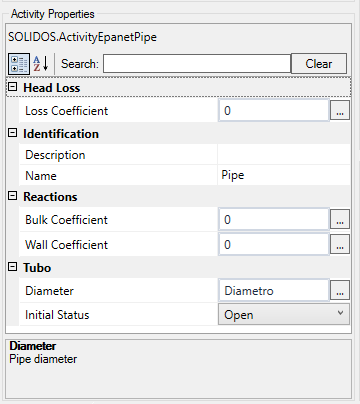Click the SOLIDOS.ActivityEpanetPipe title text
360x404 pixels.
pyautogui.click(x=82, y=37)
